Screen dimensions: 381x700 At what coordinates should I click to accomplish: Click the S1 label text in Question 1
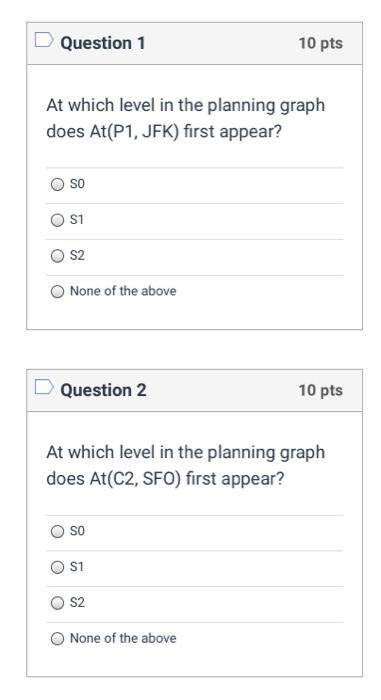77,220
